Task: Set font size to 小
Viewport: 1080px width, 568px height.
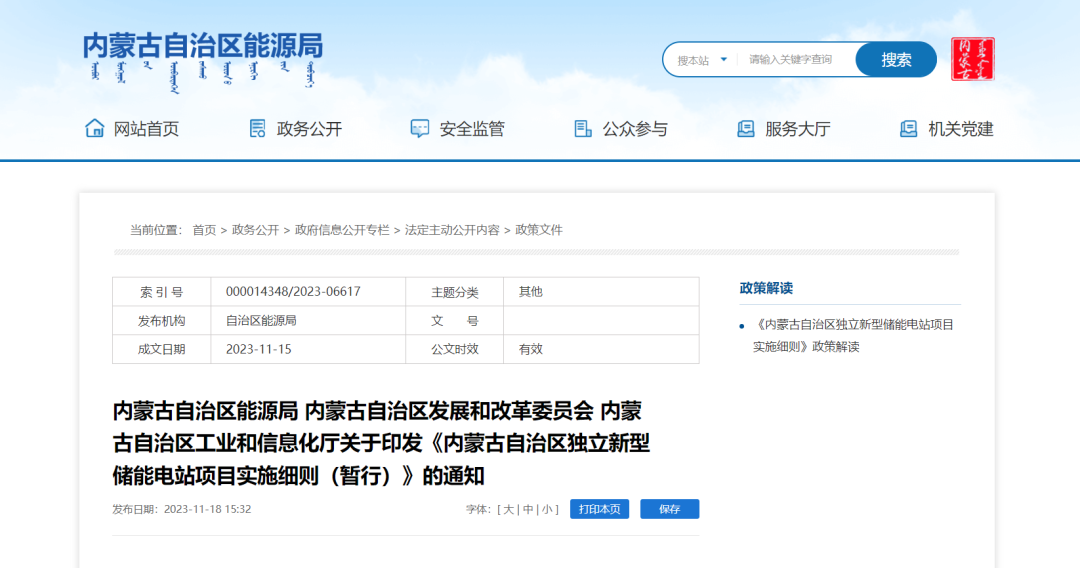Action: [547, 509]
